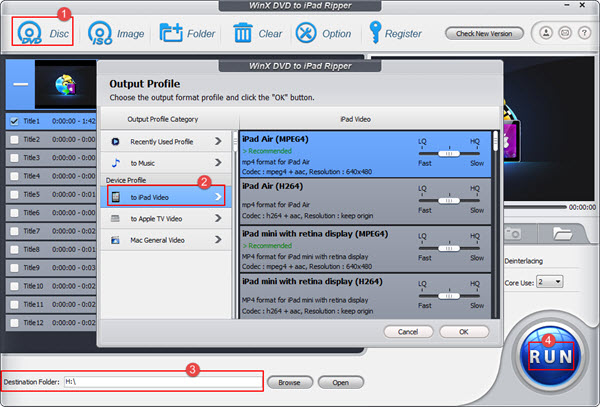Check the Title6 checkbox
The width and height of the screenshot is (600, 407).
(x=14, y=213)
